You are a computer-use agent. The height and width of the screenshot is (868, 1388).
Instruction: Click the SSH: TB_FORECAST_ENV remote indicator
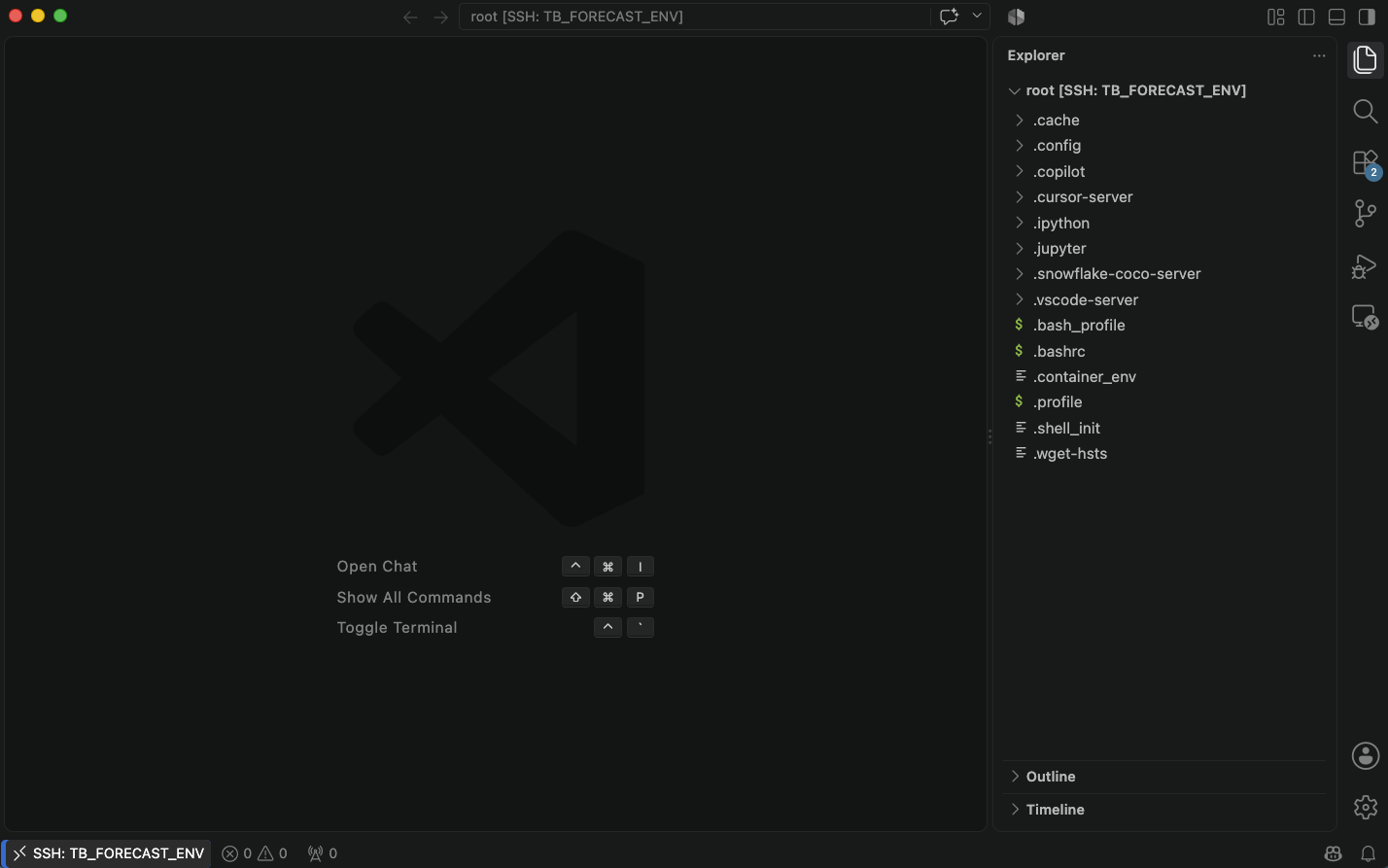(109, 853)
